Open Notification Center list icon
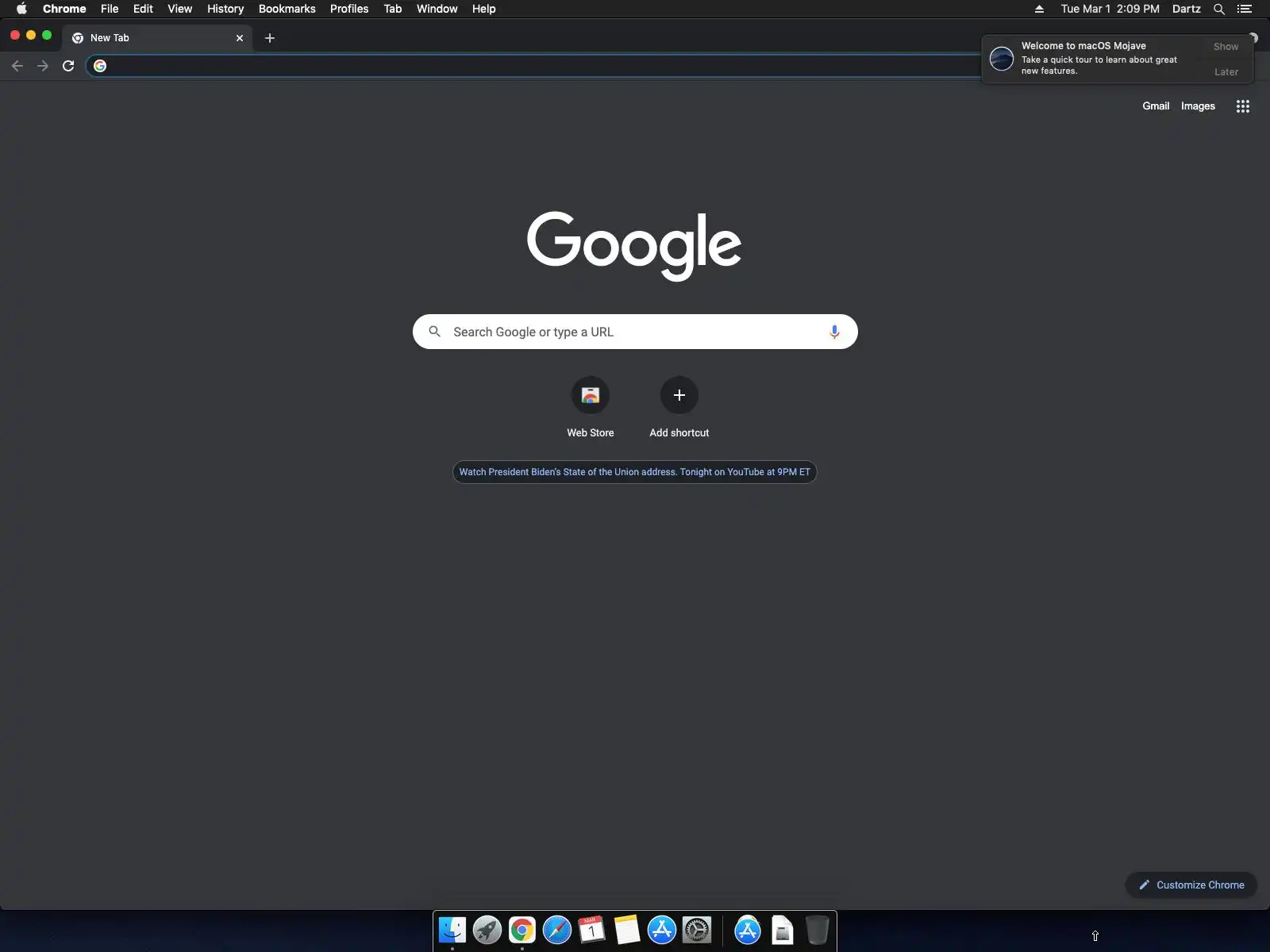Screen dimensions: 1270x952 1245,9
